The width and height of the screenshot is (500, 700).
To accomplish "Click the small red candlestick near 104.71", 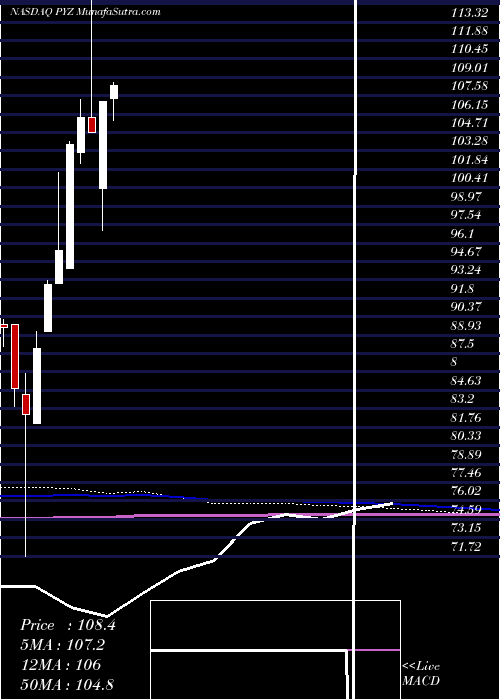I will tap(92, 125).
